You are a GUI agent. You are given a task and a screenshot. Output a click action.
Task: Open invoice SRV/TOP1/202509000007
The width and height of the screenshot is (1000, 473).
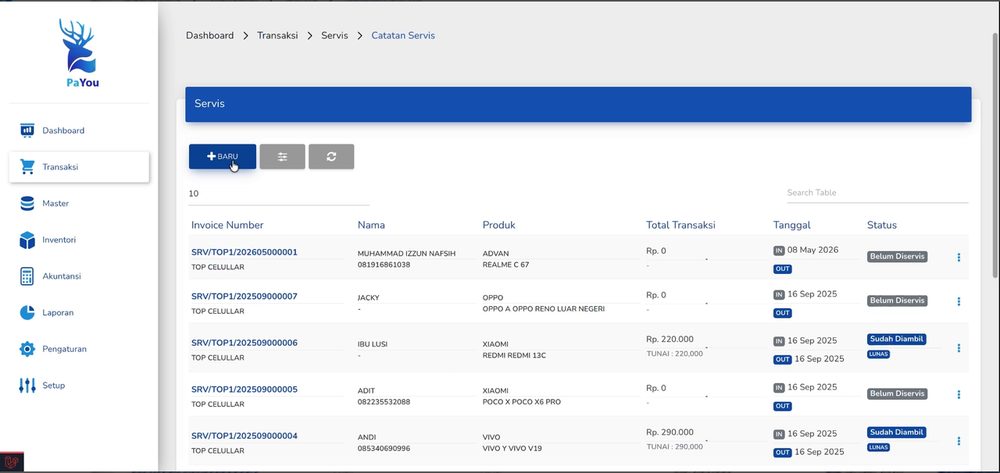(x=244, y=296)
